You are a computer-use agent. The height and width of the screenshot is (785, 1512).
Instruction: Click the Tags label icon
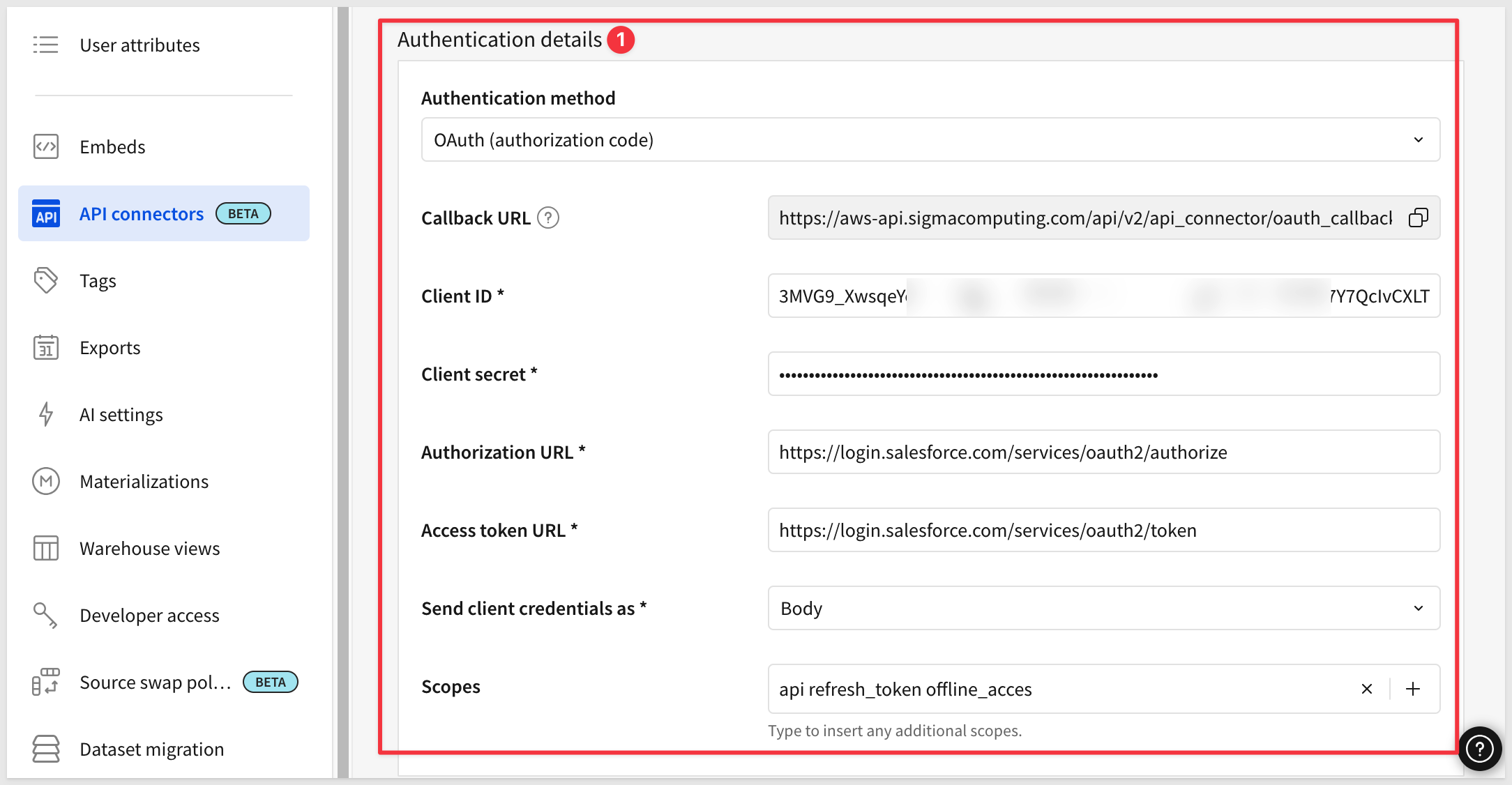tap(46, 281)
